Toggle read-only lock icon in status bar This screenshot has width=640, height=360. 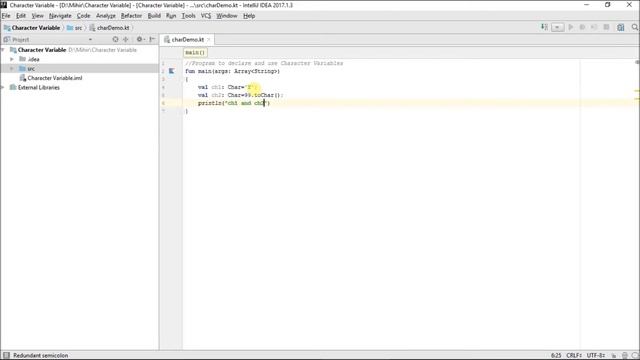[x=613, y=356]
